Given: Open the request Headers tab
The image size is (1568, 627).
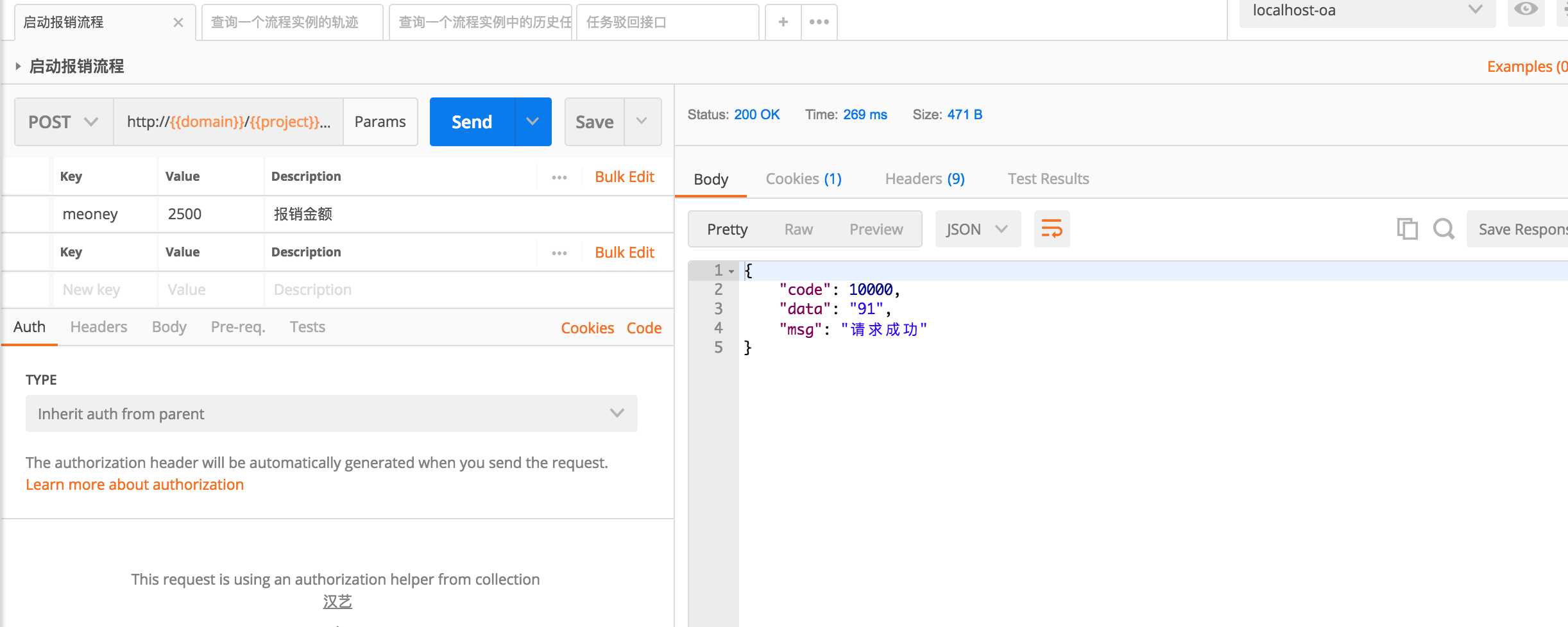Looking at the screenshot, I should (99, 327).
